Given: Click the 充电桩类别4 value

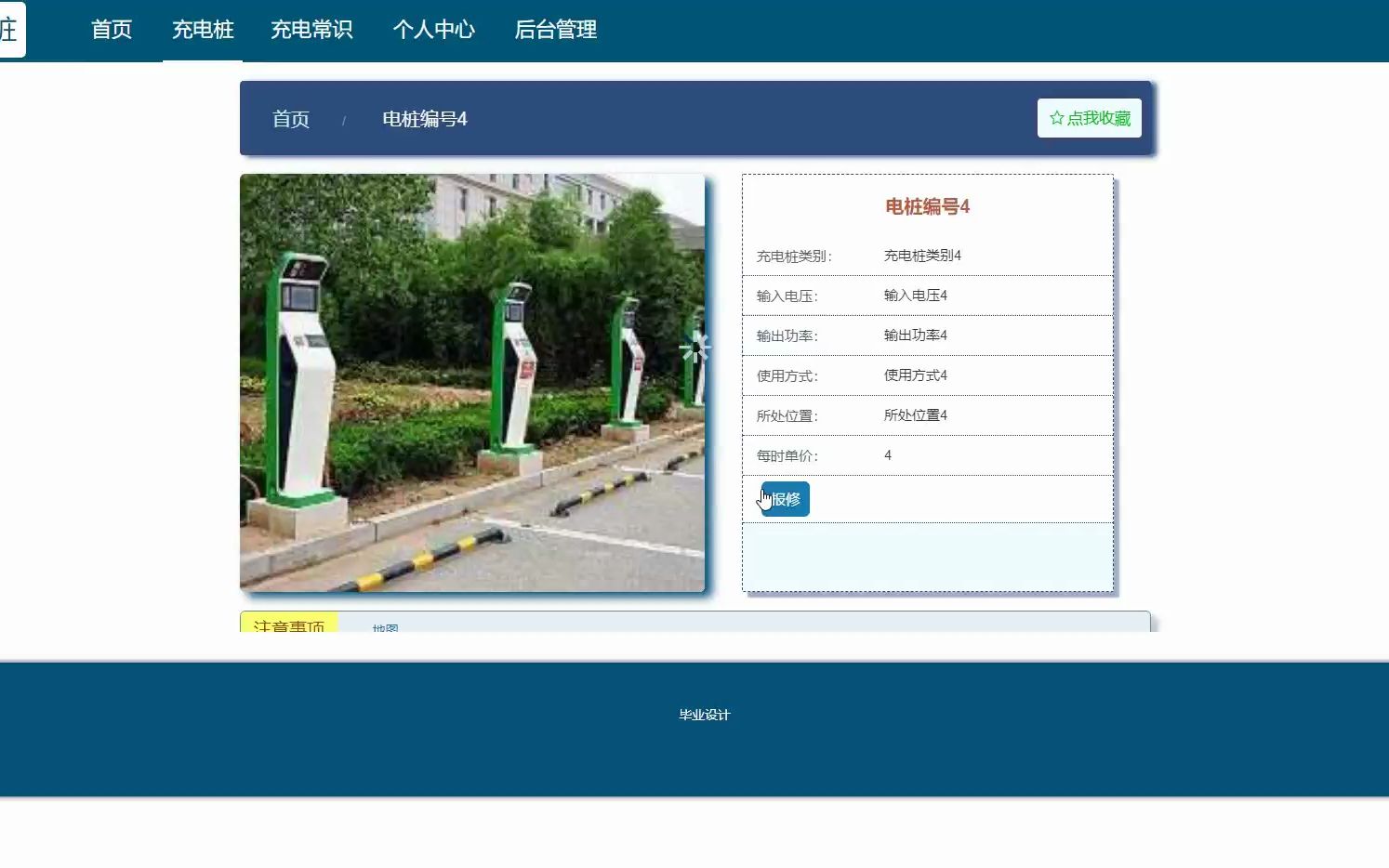Looking at the screenshot, I should [x=922, y=256].
